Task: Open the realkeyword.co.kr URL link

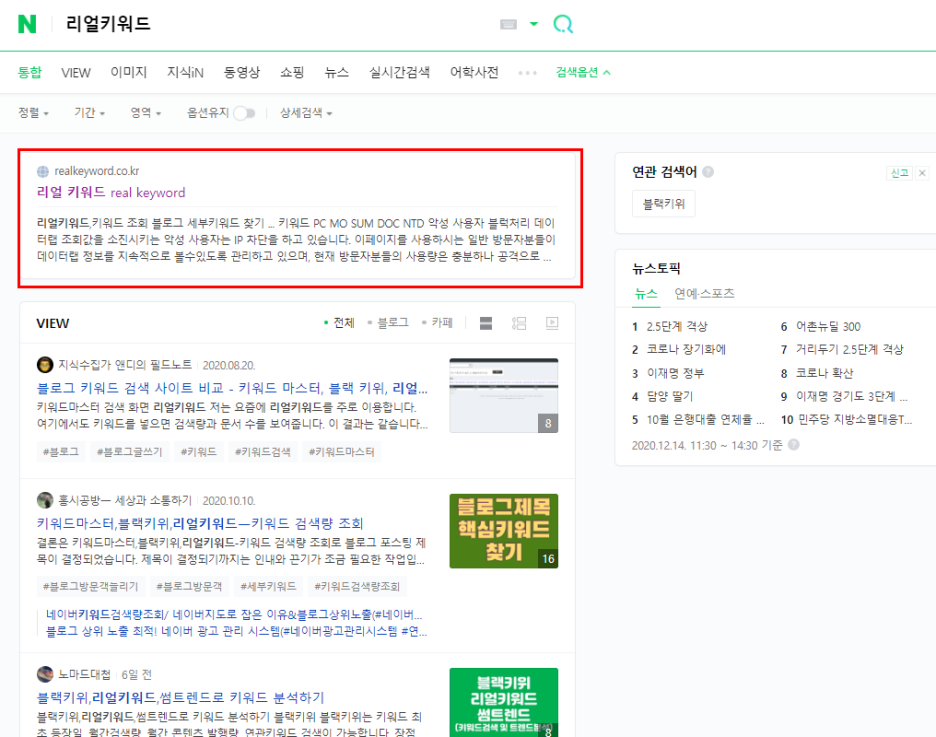Action: [x=97, y=171]
